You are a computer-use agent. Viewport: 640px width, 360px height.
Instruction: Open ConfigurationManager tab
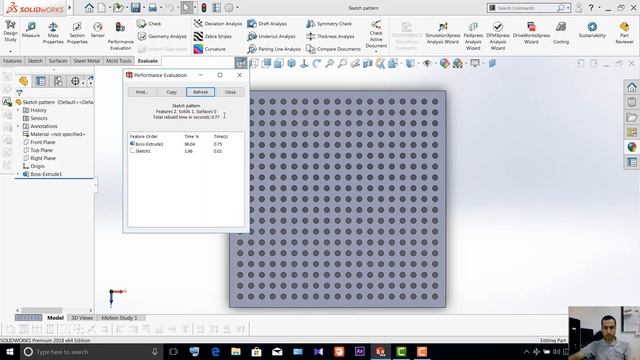coord(58,81)
